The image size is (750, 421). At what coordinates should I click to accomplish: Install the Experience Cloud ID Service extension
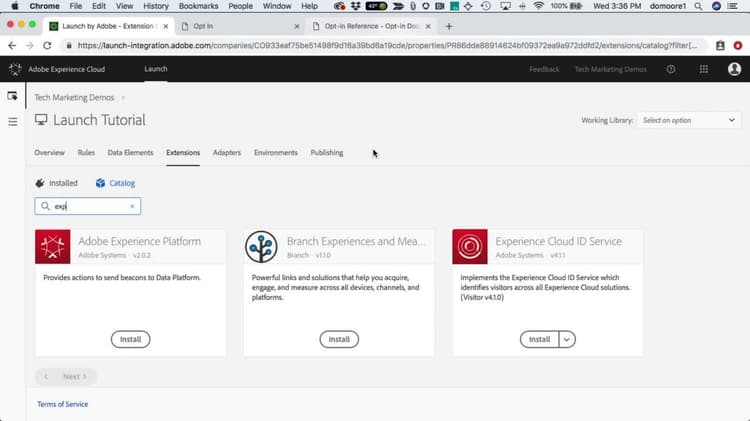point(539,339)
